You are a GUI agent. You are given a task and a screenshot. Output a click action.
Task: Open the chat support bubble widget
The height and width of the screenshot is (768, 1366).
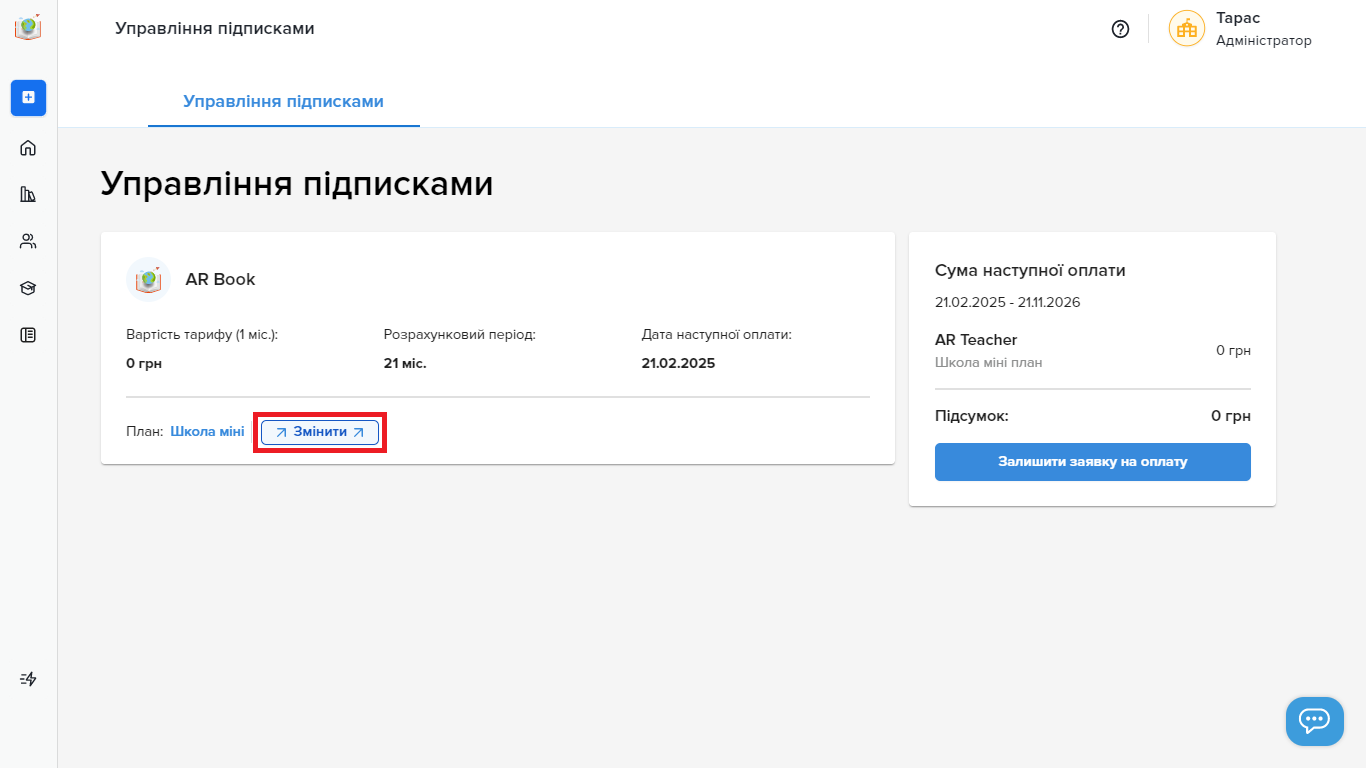pos(1314,721)
